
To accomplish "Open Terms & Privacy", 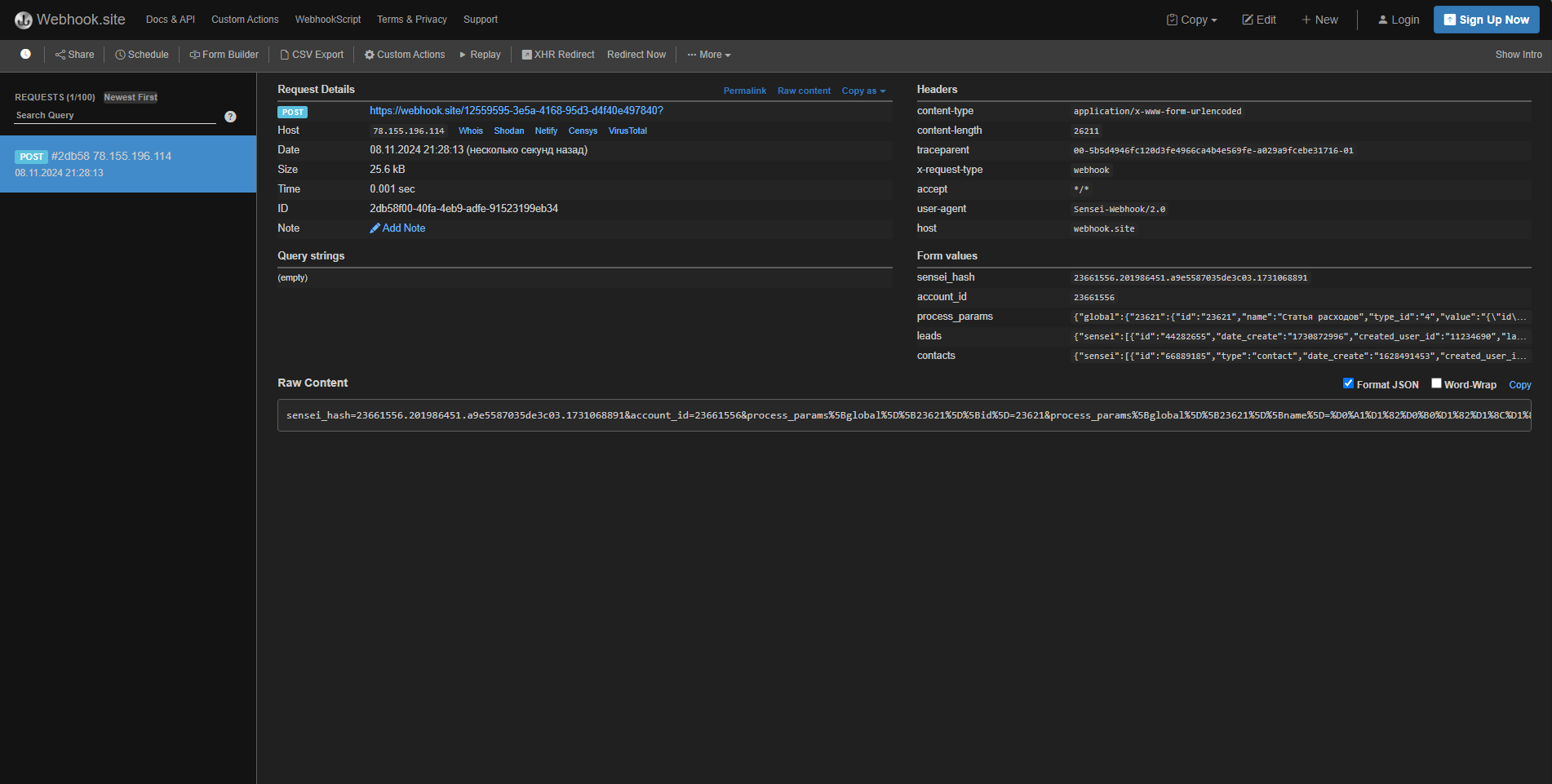I will (x=412, y=20).
